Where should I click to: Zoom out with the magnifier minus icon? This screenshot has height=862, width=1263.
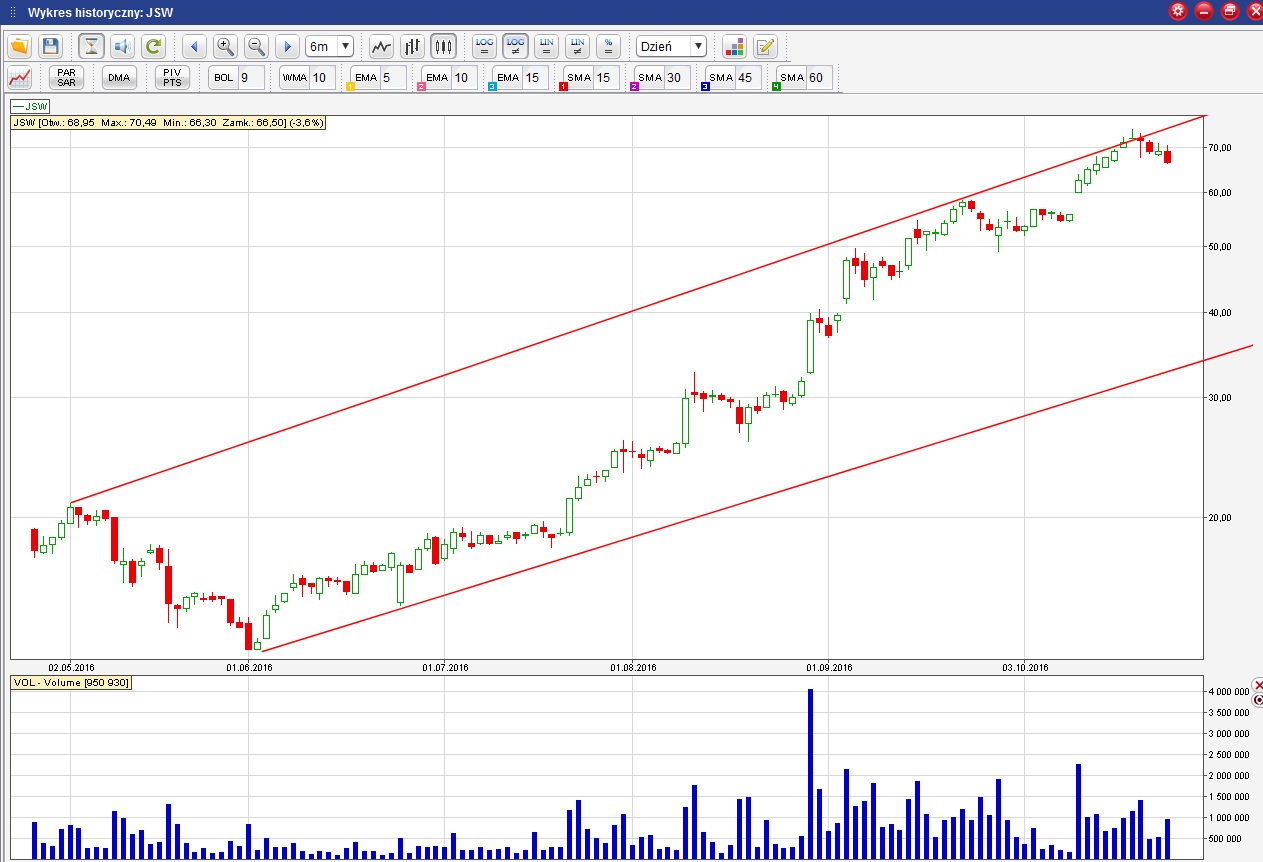coord(256,46)
